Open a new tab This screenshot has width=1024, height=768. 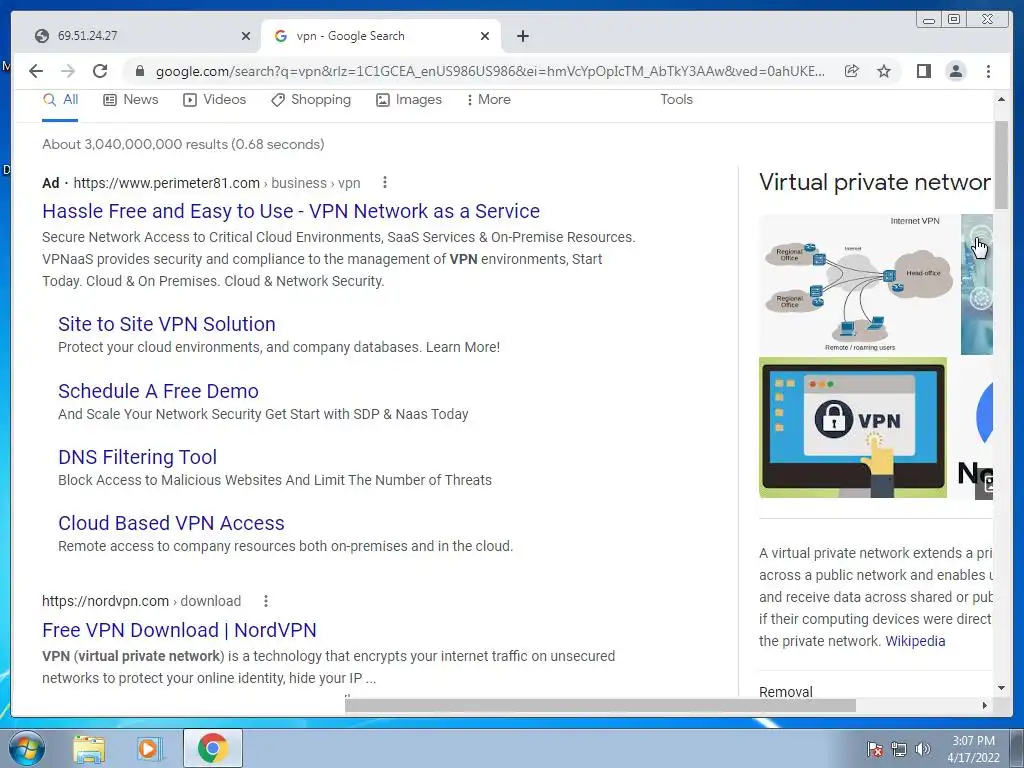click(x=522, y=36)
